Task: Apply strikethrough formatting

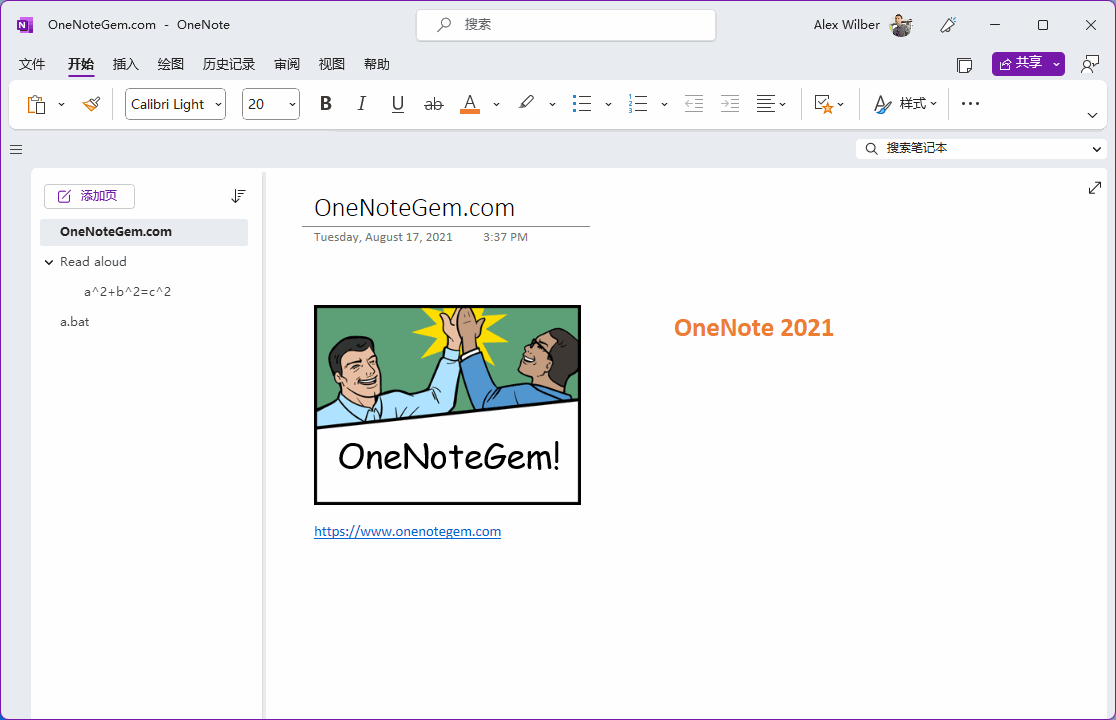Action: point(433,104)
